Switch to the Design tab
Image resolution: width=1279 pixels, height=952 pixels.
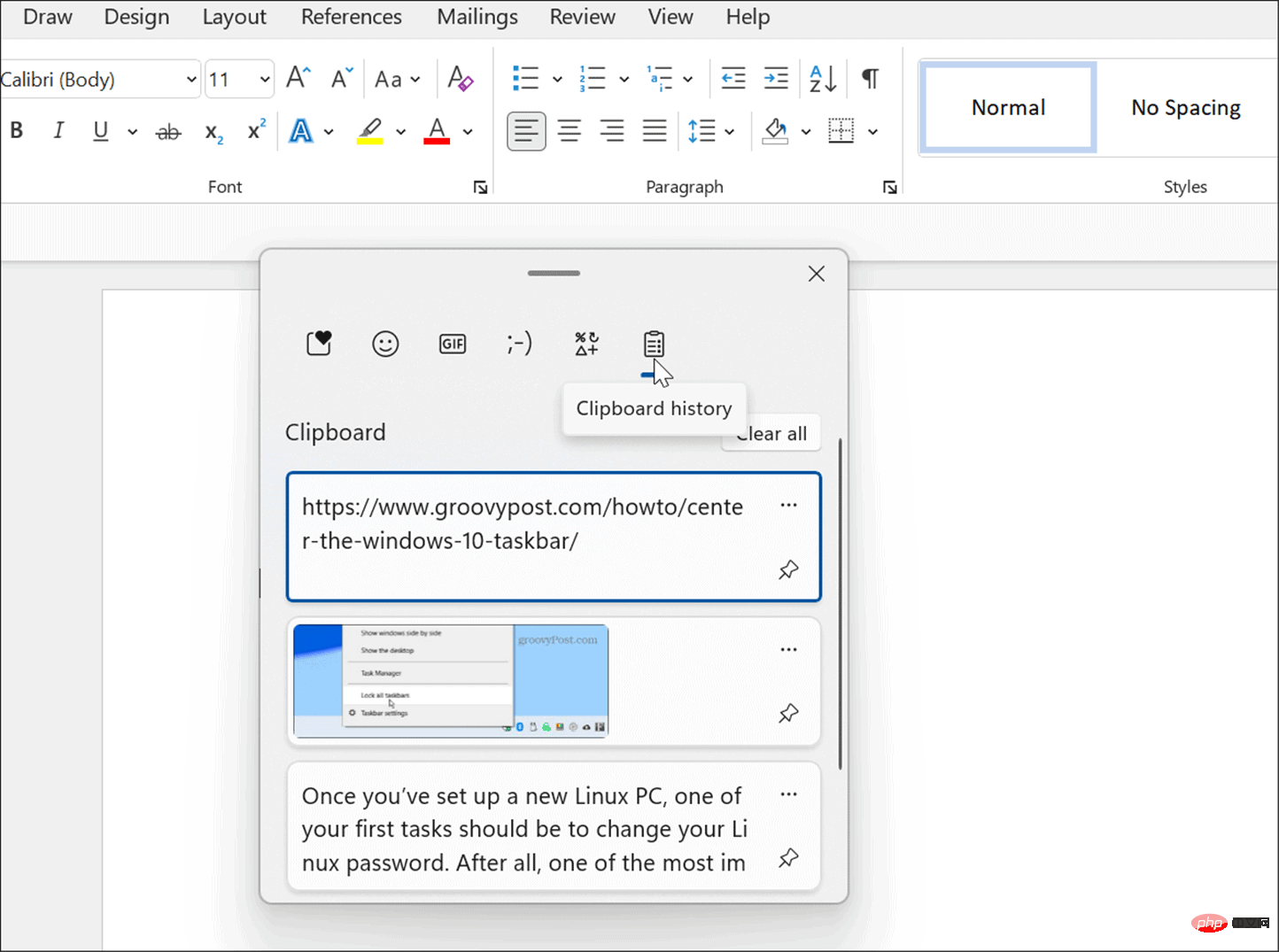[136, 17]
